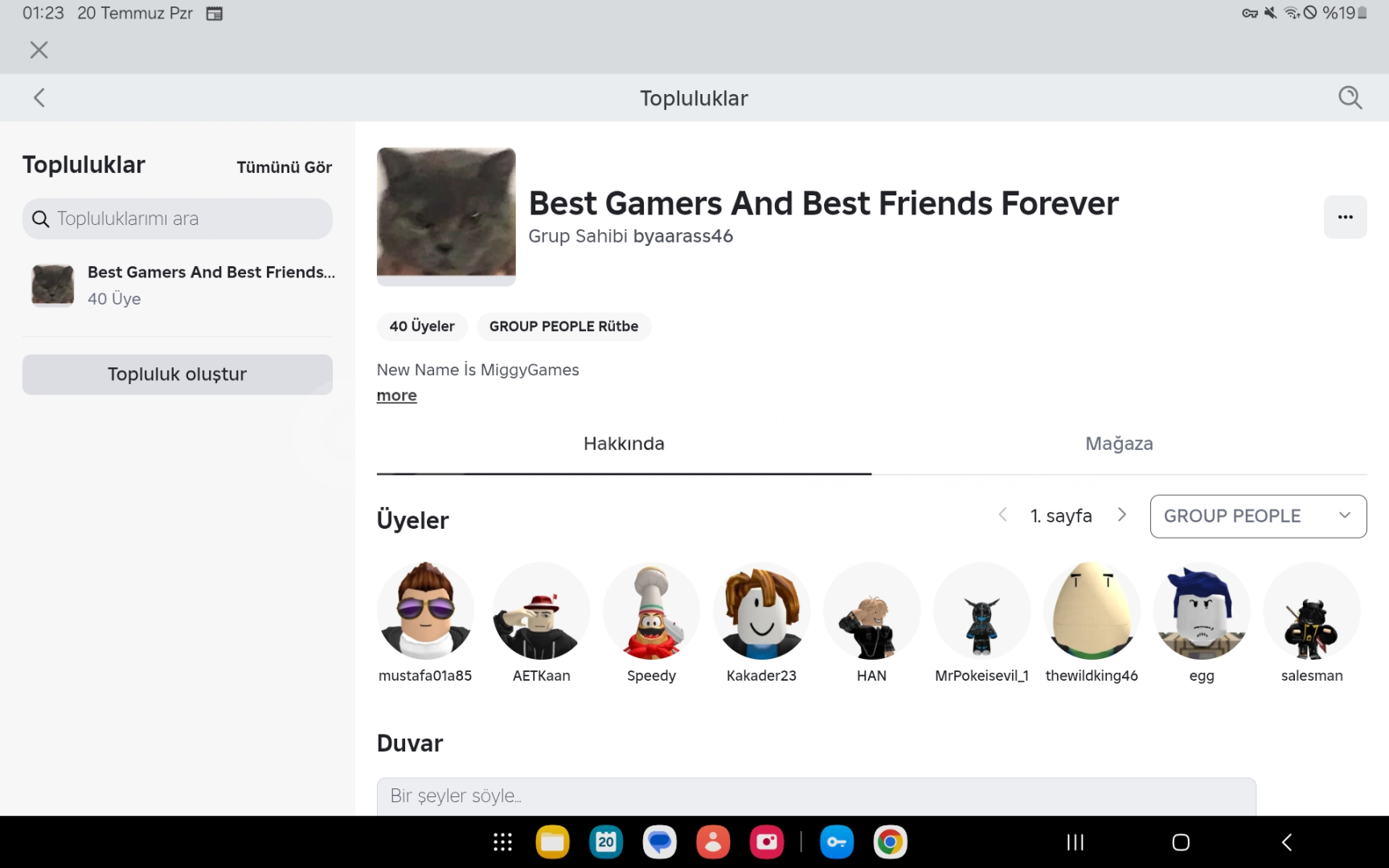Expand description with the more link
The height and width of the screenshot is (868, 1389).
[x=397, y=395]
